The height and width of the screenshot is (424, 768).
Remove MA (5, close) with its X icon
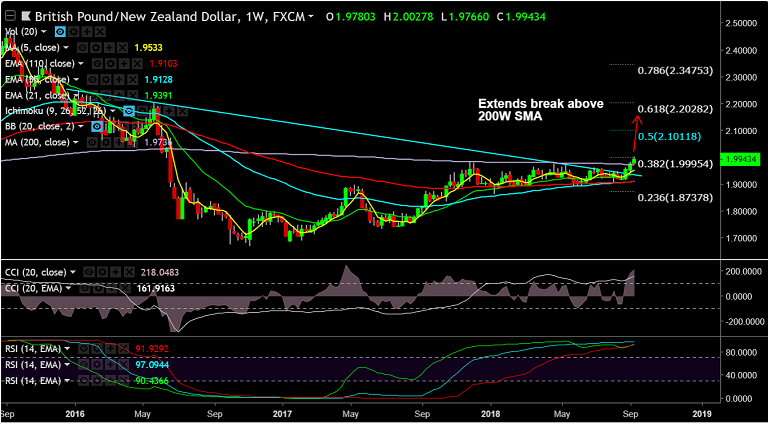click(x=123, y=48)
